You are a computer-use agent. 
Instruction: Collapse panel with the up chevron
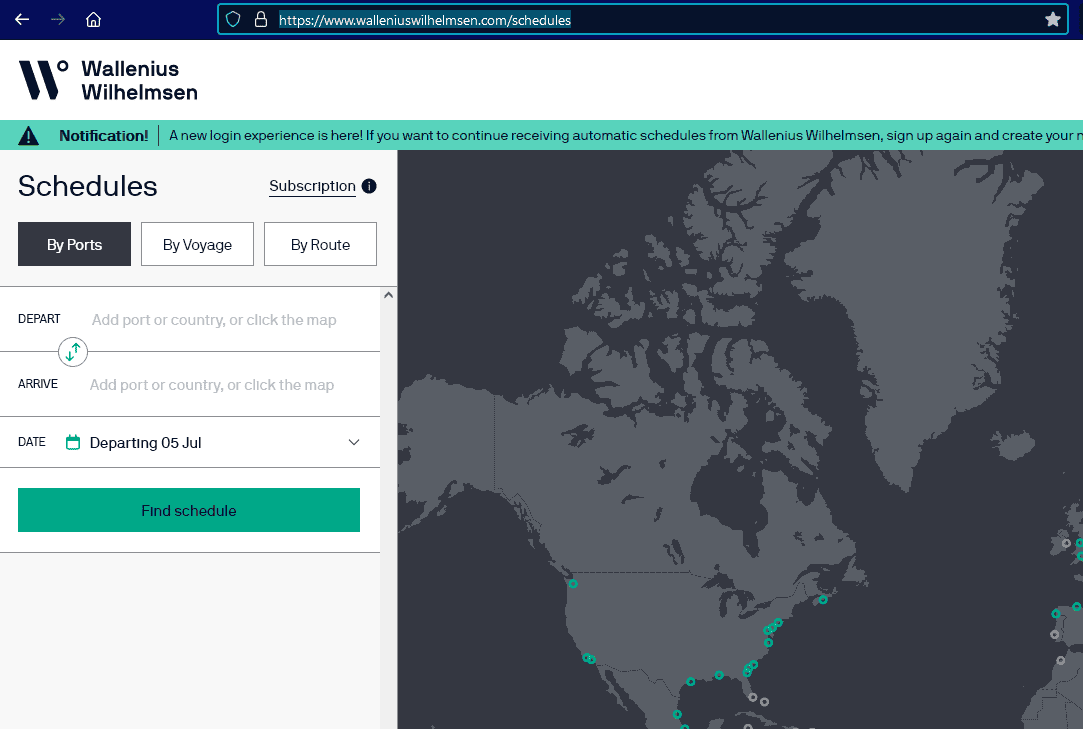[x=388, y=295]
